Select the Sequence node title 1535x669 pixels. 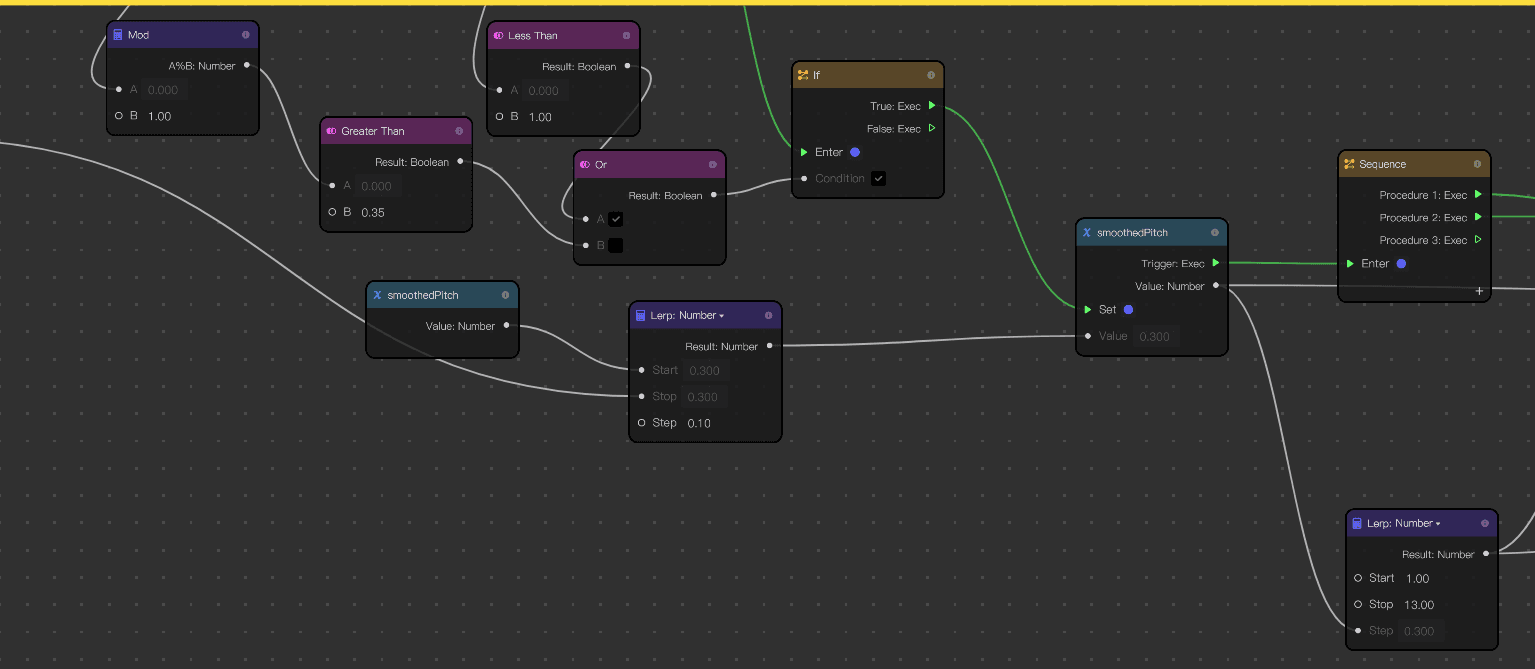[1383, 164]
